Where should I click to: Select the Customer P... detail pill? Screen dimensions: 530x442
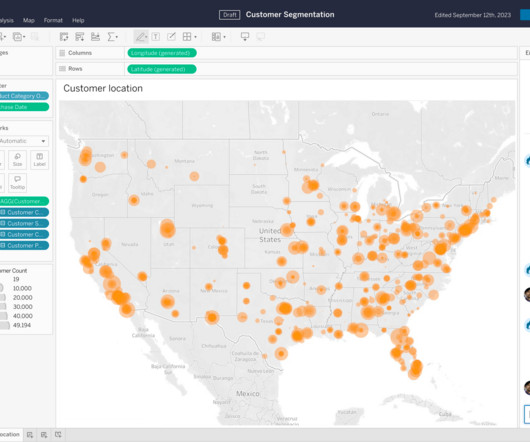(24, 245)
